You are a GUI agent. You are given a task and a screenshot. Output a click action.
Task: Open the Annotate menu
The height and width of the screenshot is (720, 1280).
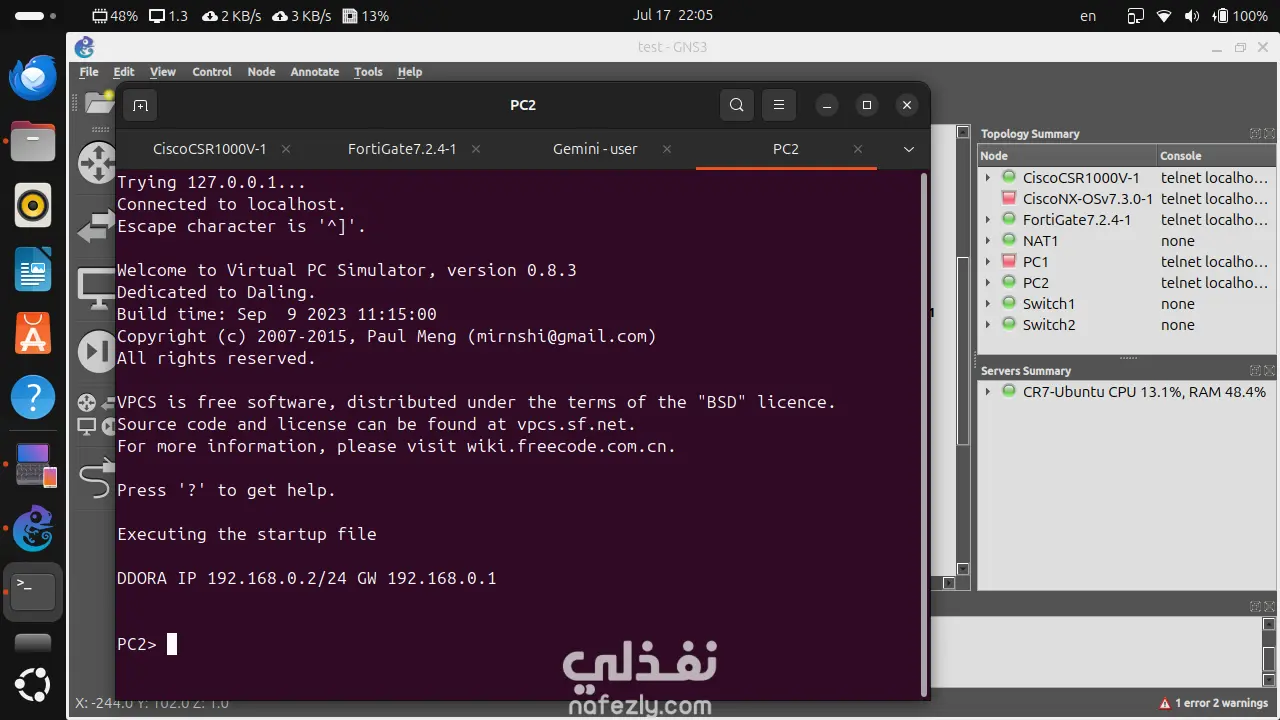[314, 71]
